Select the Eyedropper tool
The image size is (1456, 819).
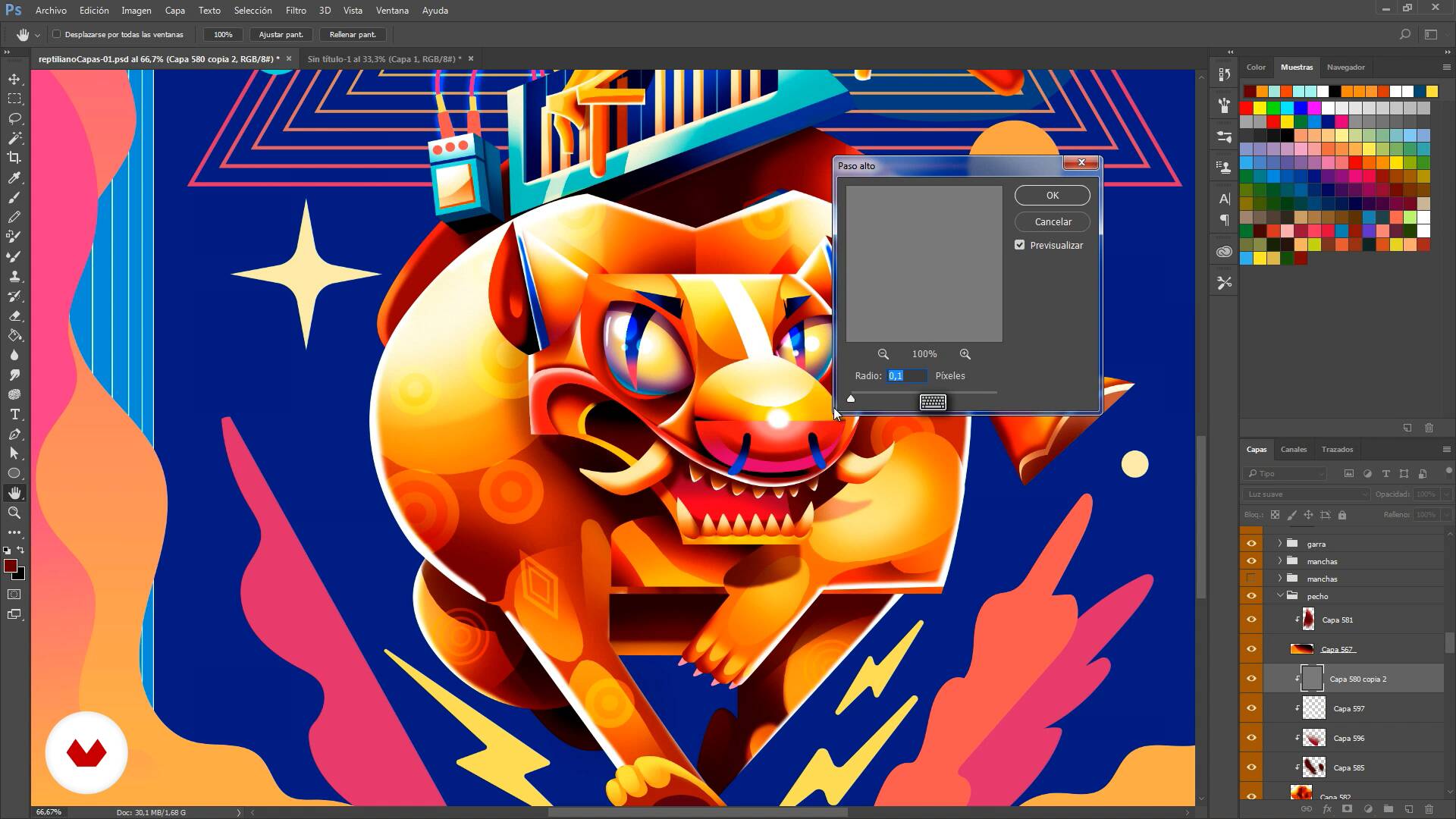click(x=14, y=177)
